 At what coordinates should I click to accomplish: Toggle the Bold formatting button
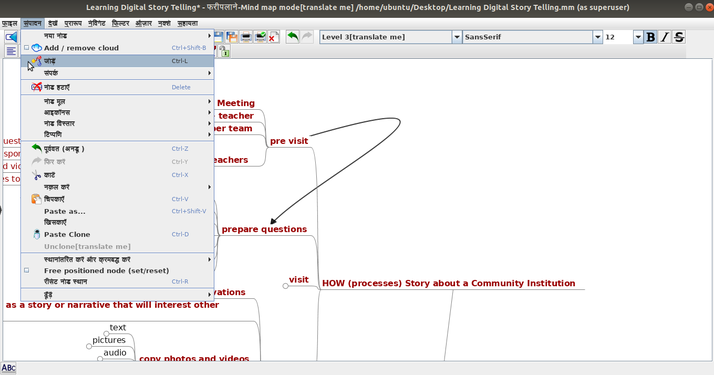(x=651, y=37)
